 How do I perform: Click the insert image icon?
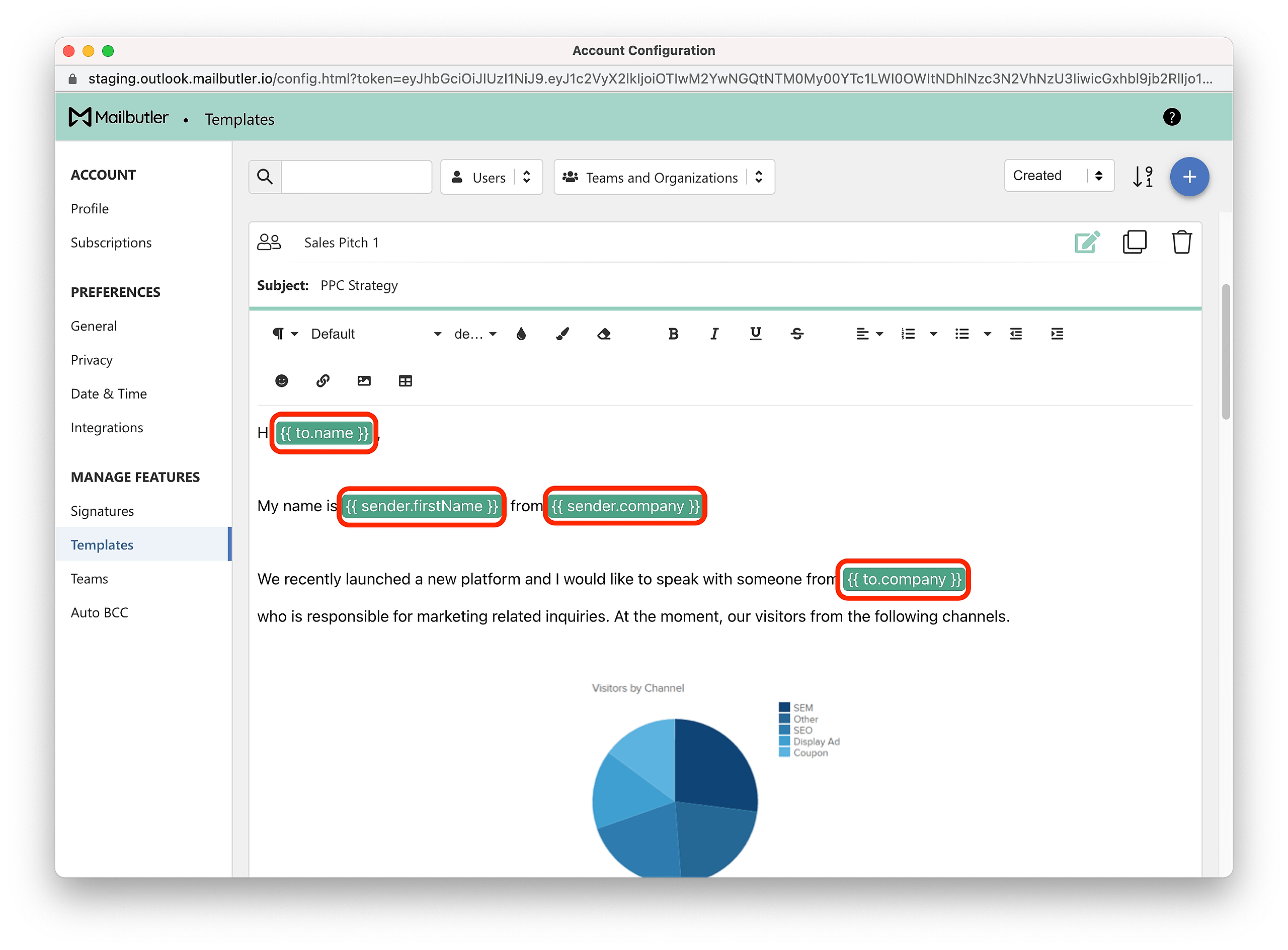tap(364, 381)
